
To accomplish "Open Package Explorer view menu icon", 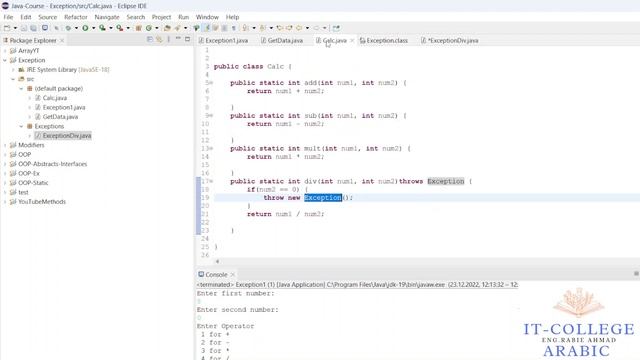I will click(x=169, y=39).
